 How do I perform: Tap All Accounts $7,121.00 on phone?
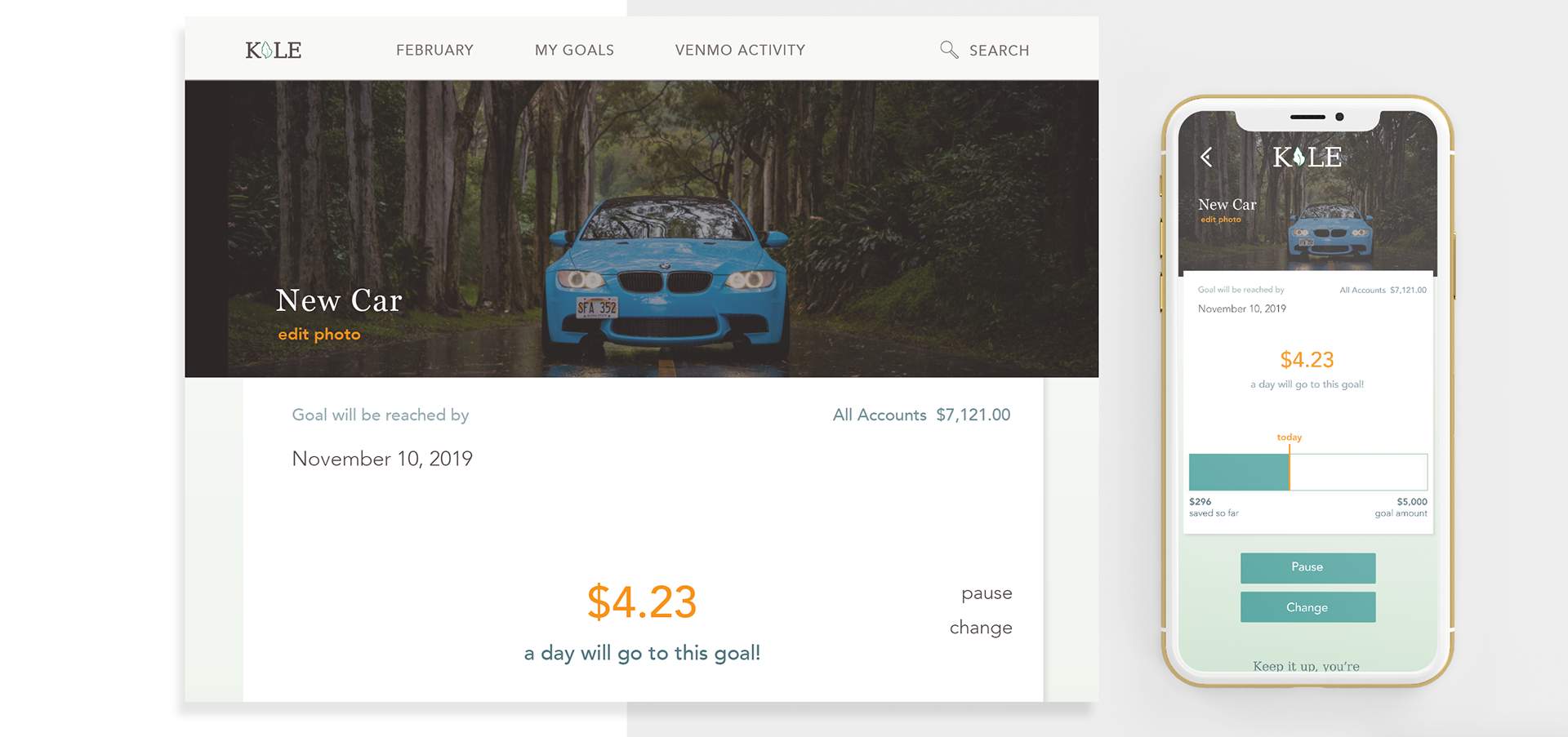[x=1383, y=290]
